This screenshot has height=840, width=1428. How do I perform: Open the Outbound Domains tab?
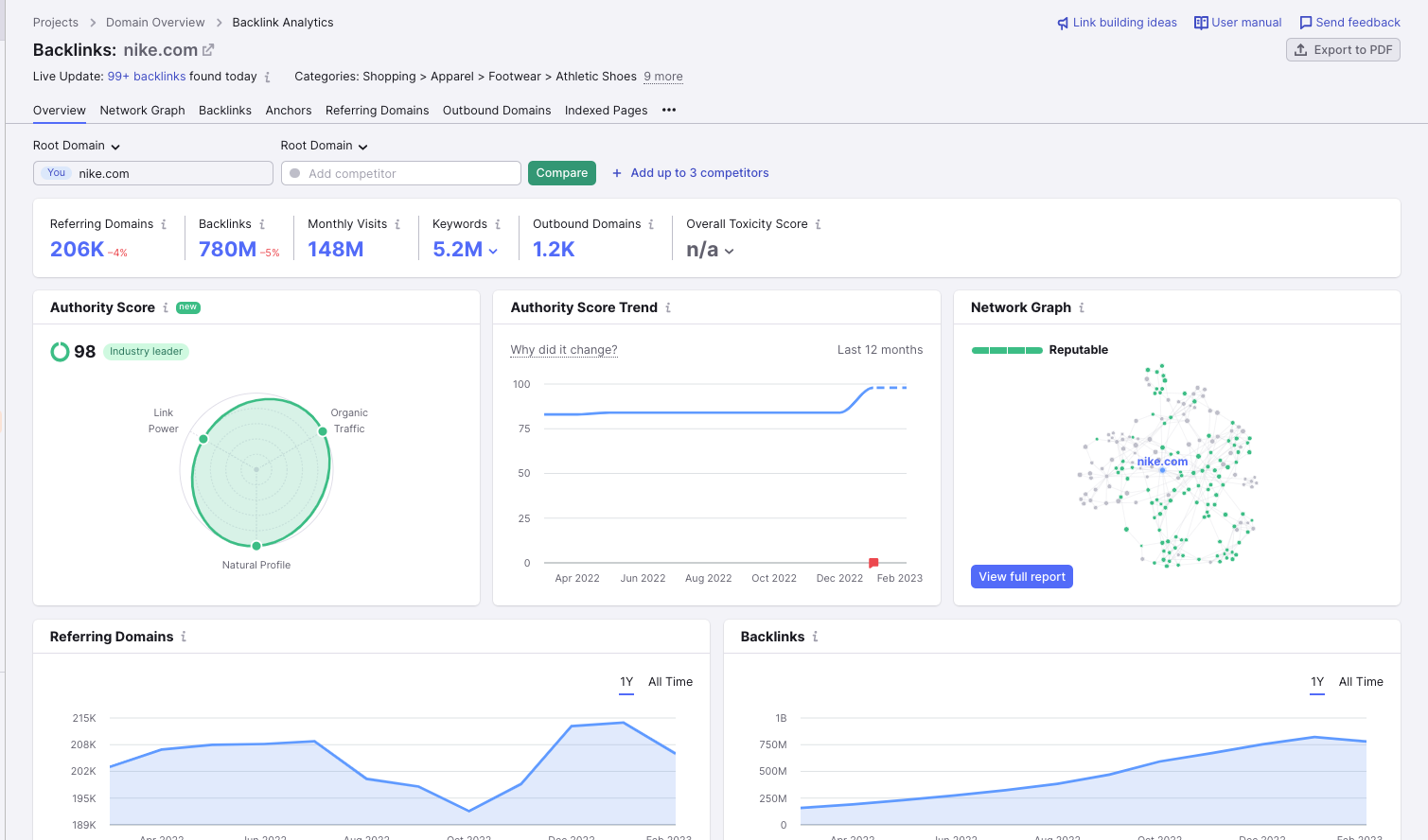497,111
